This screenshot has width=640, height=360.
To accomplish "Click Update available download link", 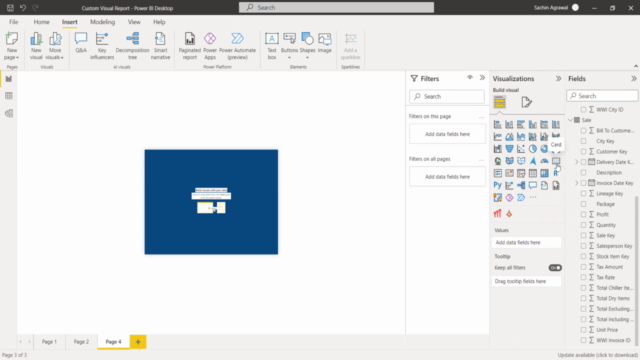I will (x=598, y=355).
